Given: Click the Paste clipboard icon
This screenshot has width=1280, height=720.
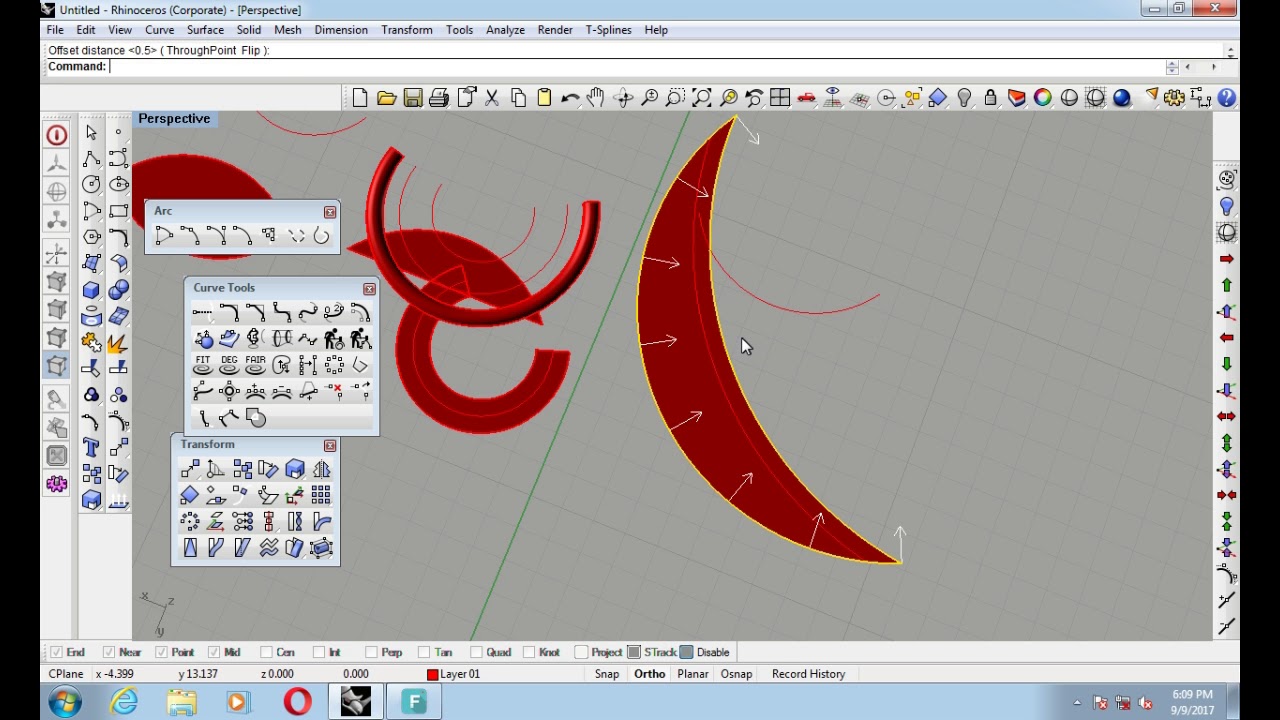Looking at the screenshot, I should (544, 98).
